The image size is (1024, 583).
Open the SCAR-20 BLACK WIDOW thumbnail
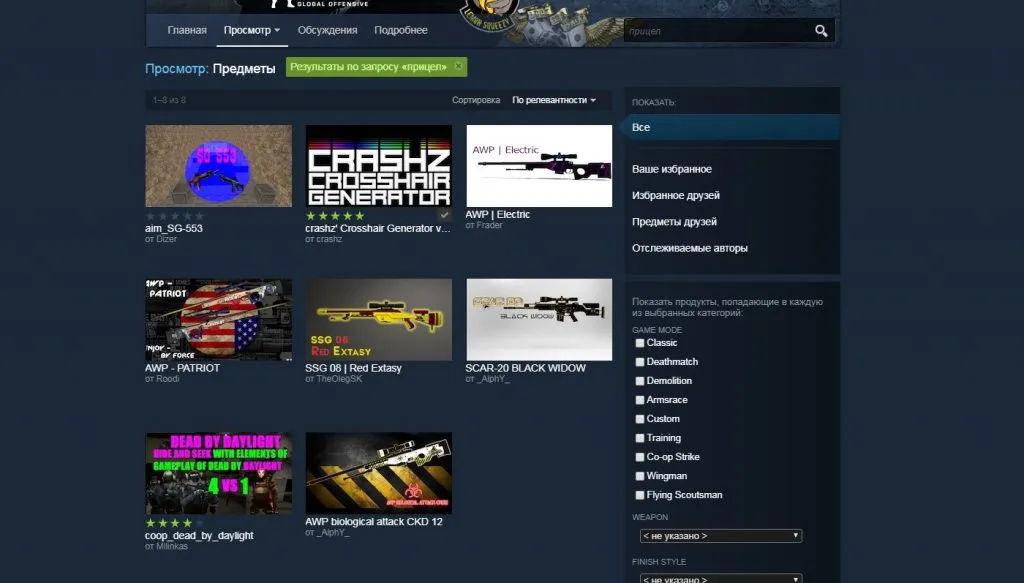click(x=539, y=319)
